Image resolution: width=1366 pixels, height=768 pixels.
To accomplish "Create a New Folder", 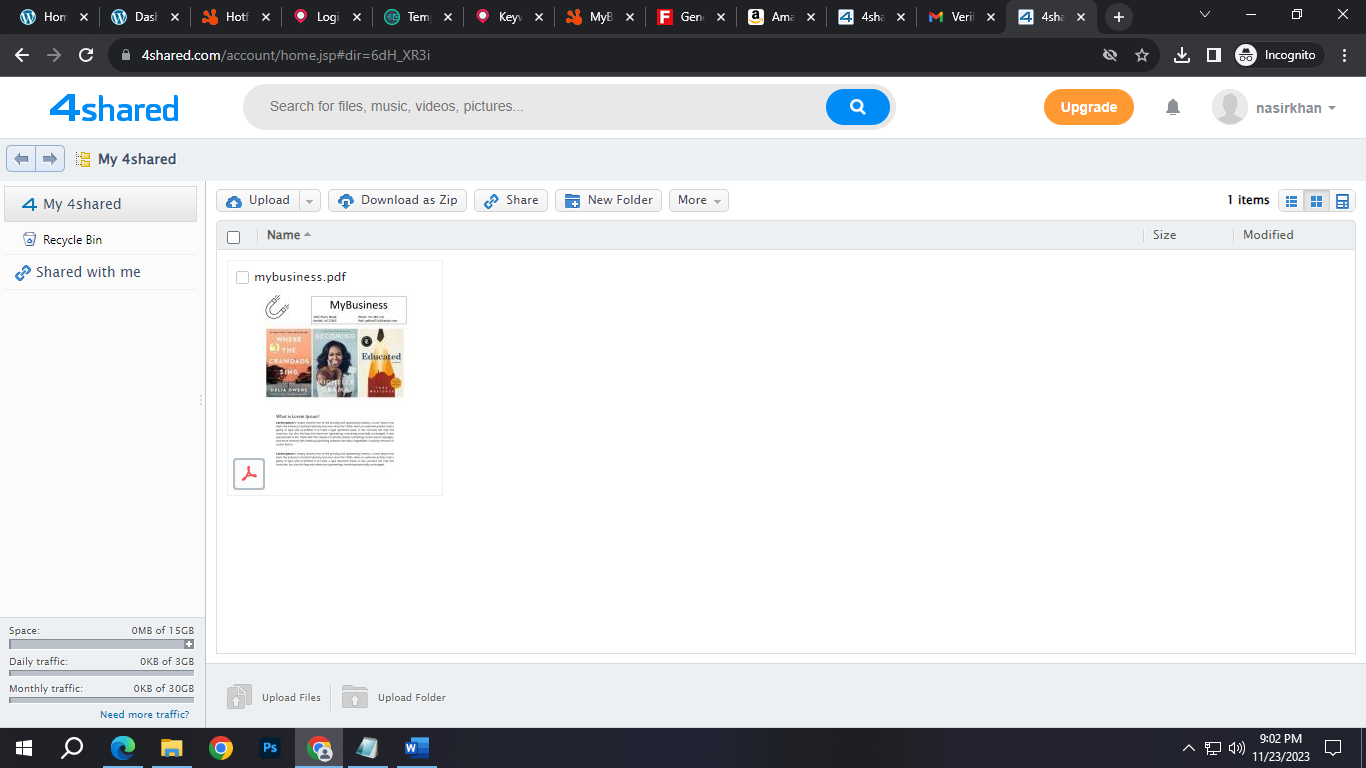I will point(609,201).
